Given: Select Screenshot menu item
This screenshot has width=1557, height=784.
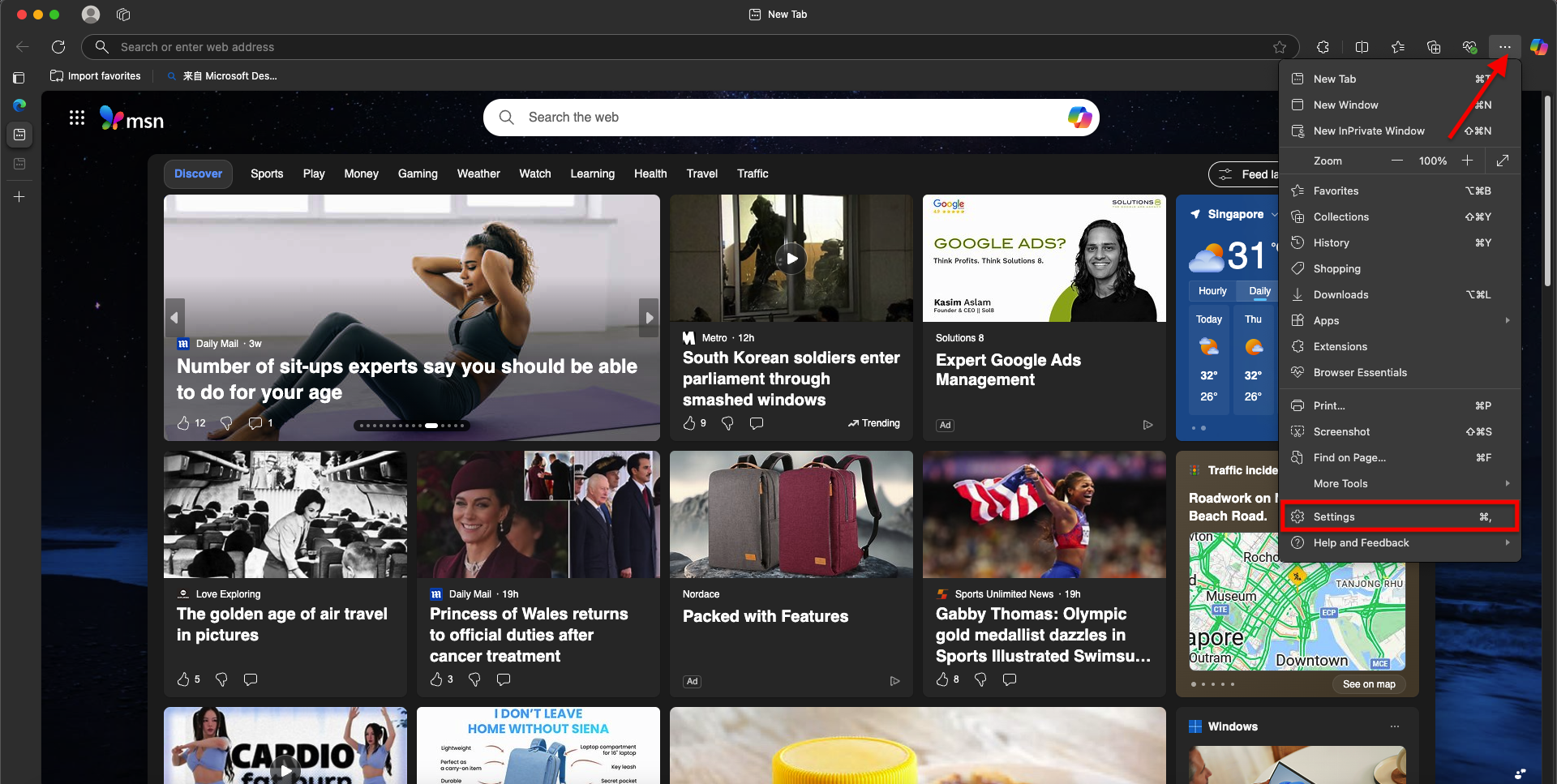Looking at the screenshot, I should tap(1400, 431).
